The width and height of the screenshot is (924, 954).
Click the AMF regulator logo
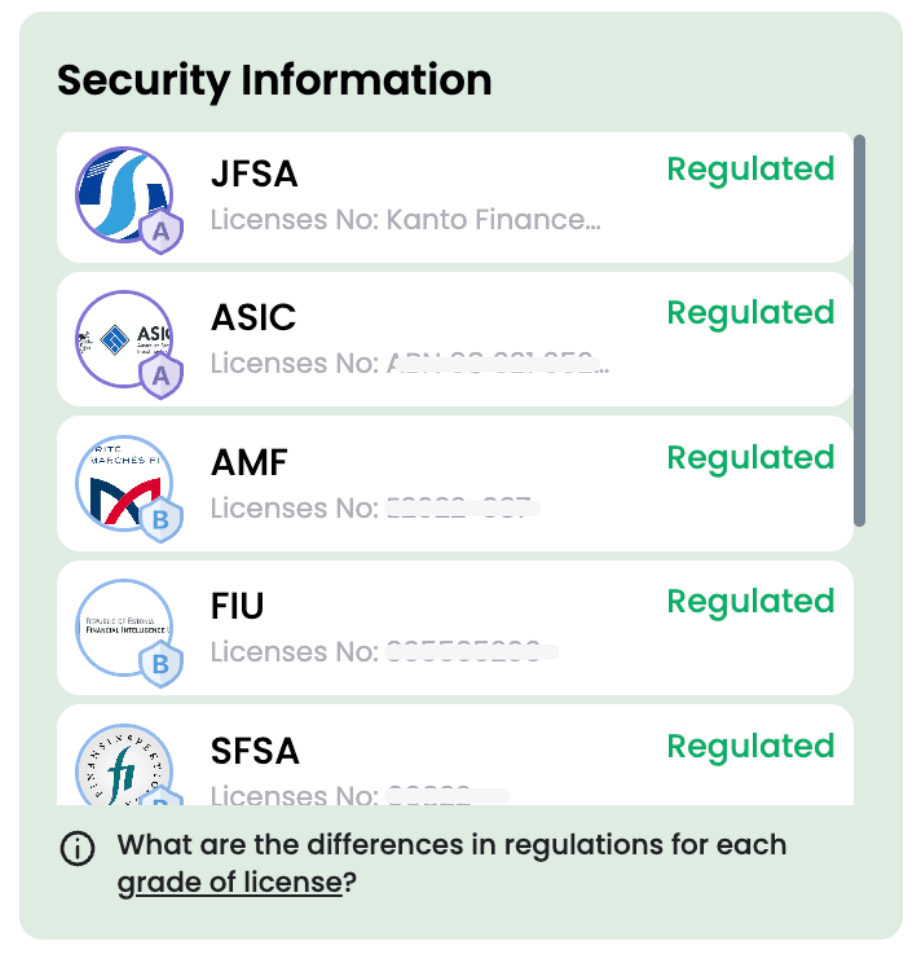tap(122, 483)
